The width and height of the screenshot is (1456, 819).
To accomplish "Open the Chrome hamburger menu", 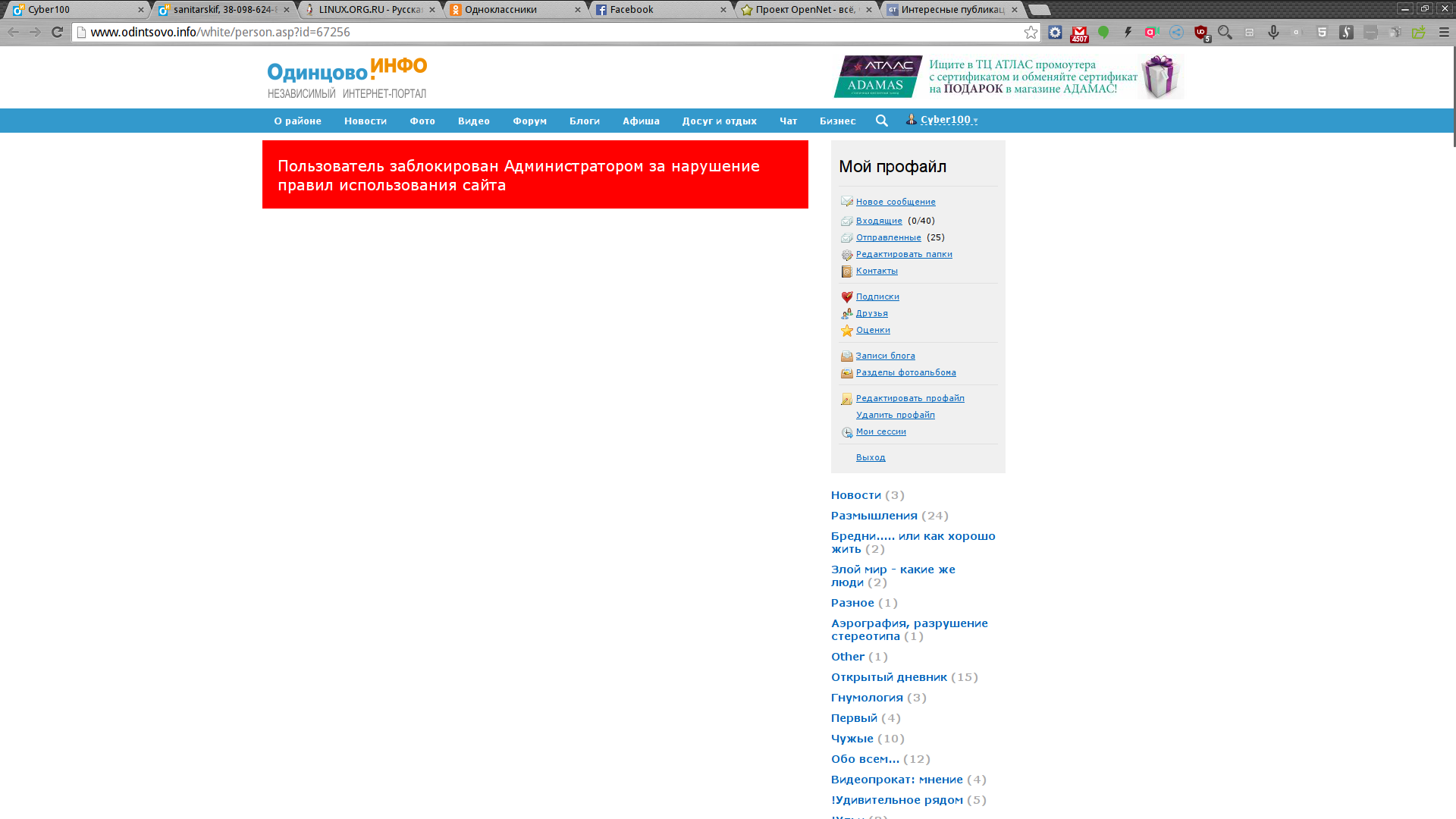I will point(1444,32).
